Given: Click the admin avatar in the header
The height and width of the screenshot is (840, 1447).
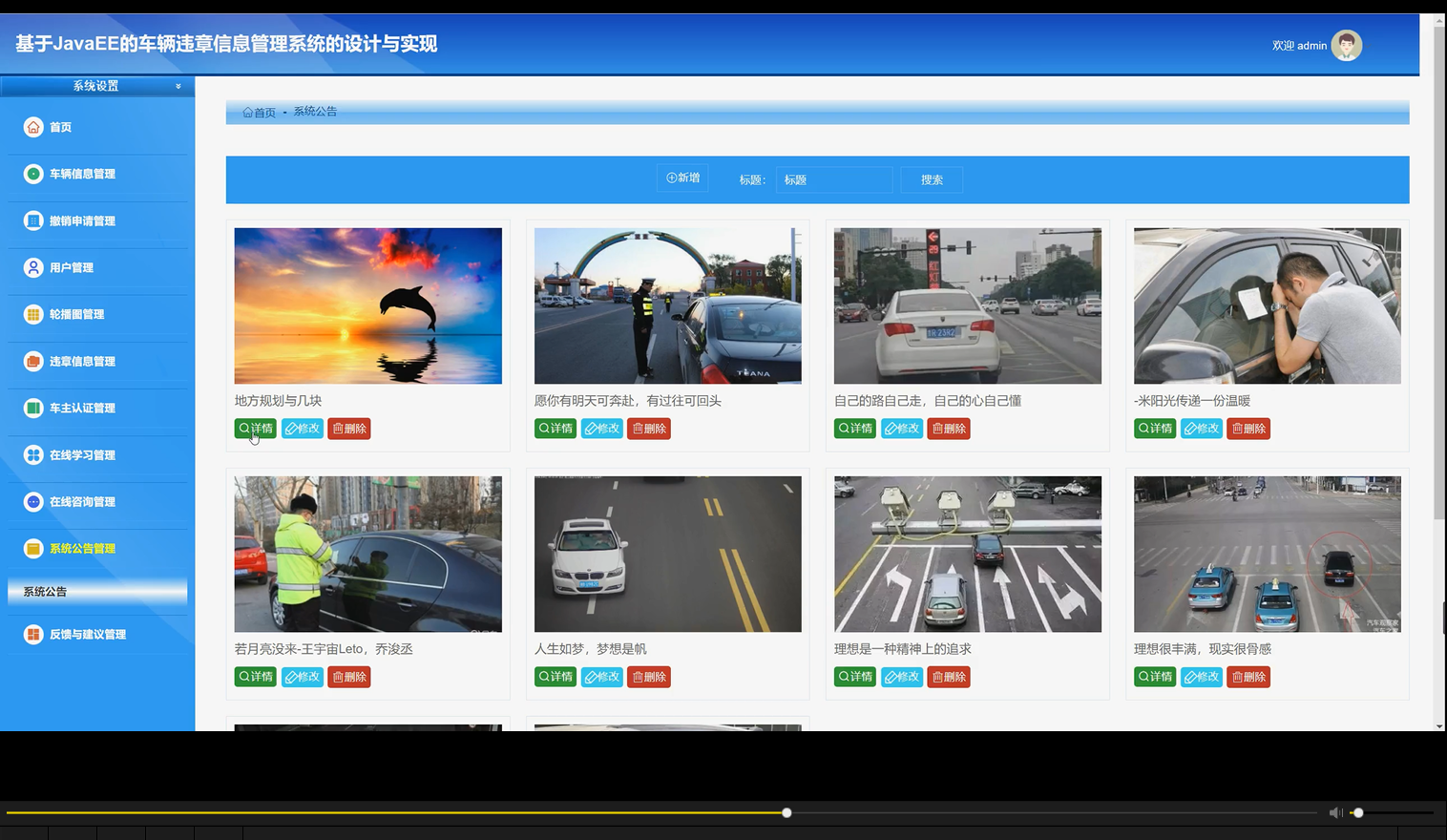Looking at the screenshot, I should [x=1347, y=45].
